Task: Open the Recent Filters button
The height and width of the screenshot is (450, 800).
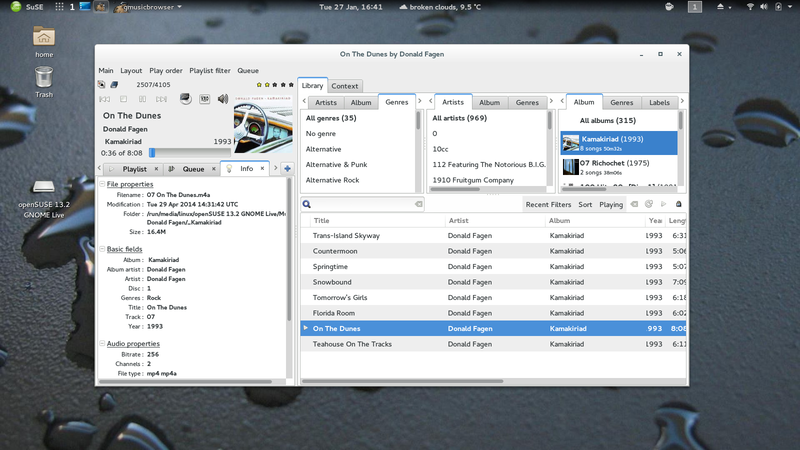Action: pos(548,205)
